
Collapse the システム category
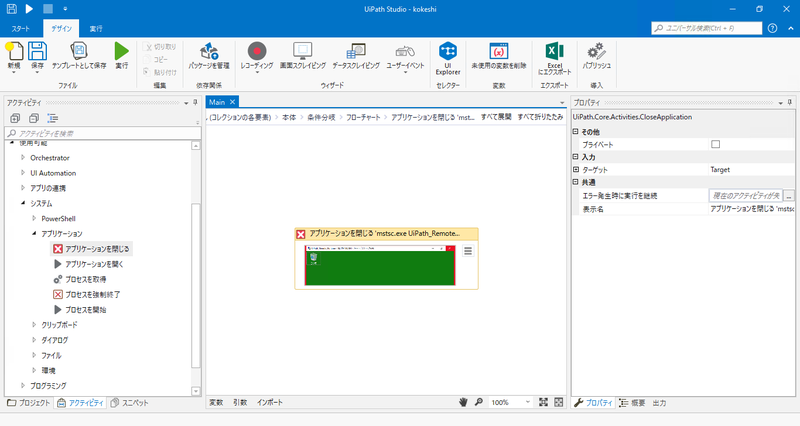click(x=23, y=203)
